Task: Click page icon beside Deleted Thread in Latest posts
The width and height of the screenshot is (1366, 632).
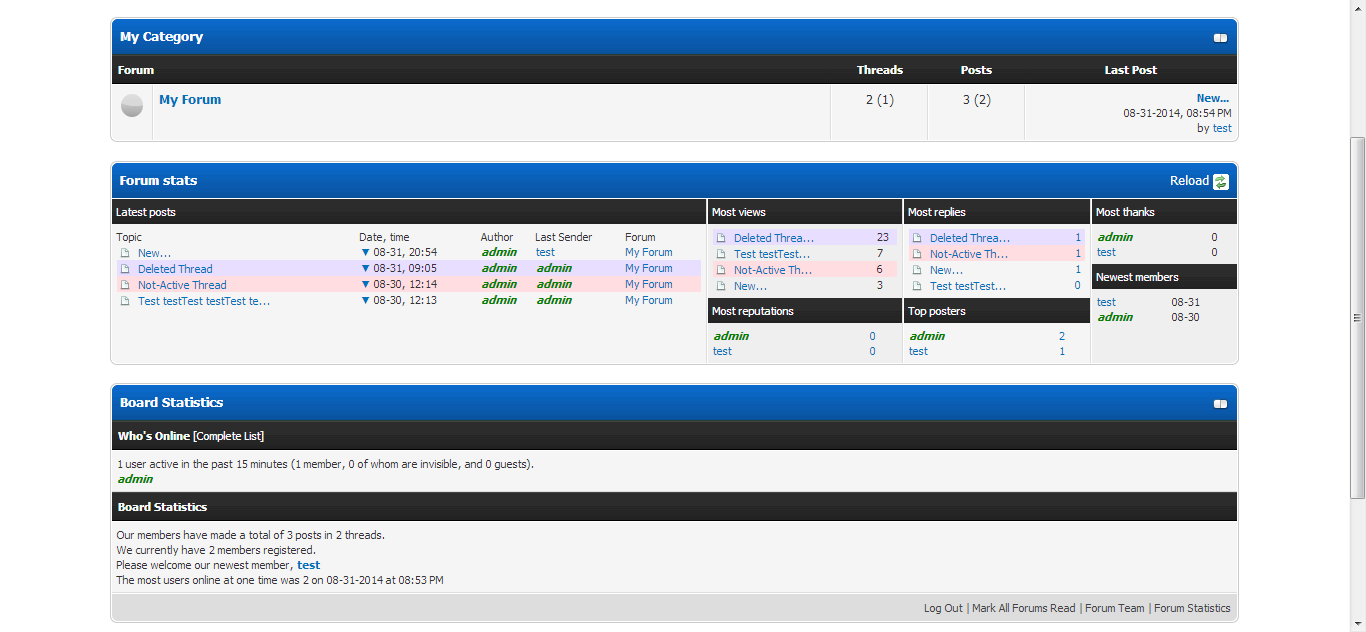Action: pos(125,269)
